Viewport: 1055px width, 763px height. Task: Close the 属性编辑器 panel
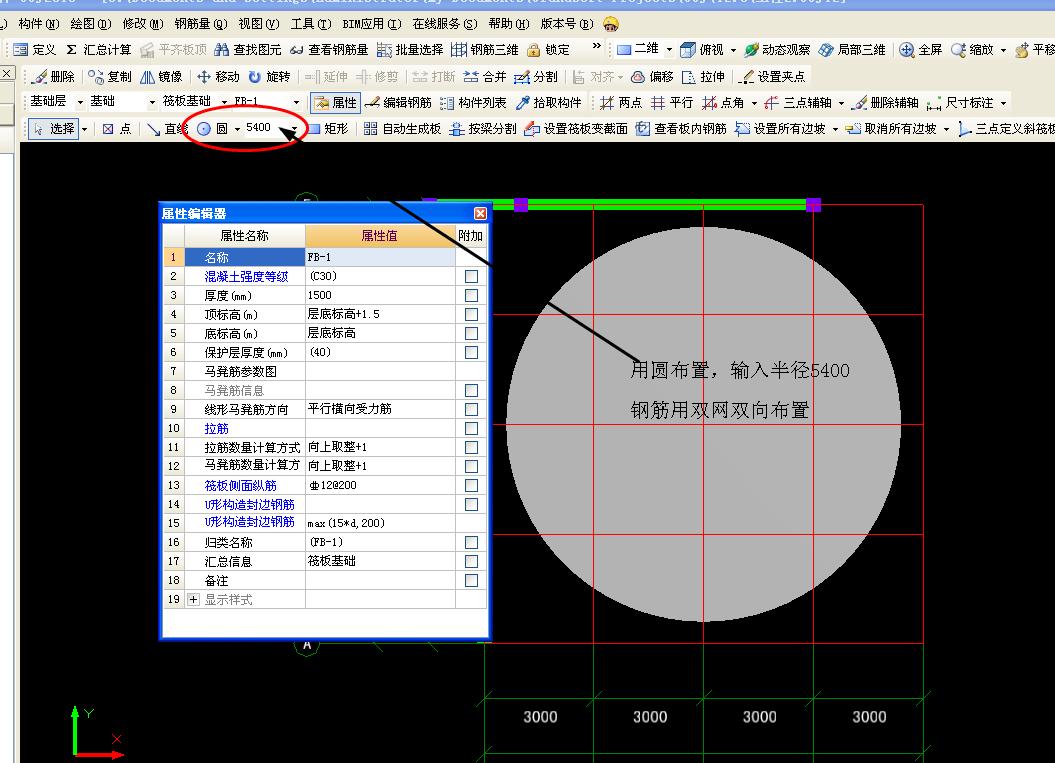click(x=480, y=213)
